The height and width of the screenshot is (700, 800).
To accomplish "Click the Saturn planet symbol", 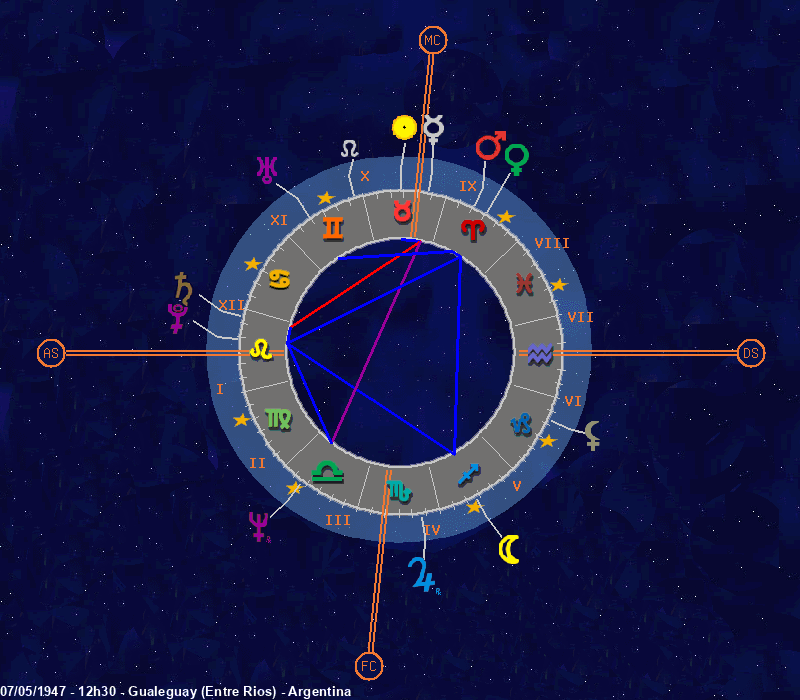I will 182,287.
